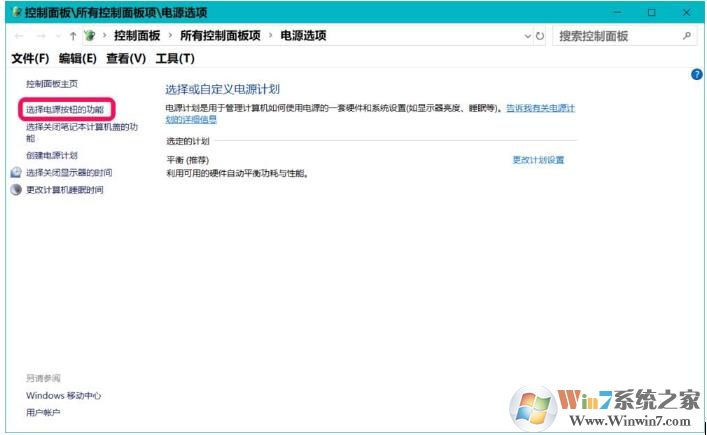Click the window title bar power icon
Screen dimensions: 707x435
16,12
